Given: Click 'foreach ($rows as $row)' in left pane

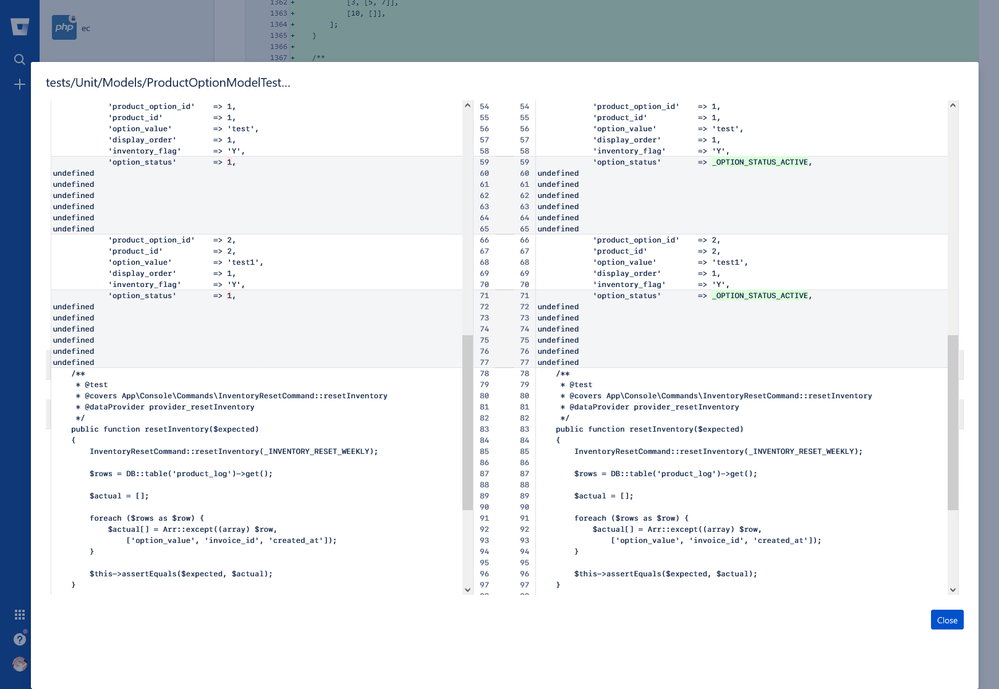Looking at the screenshot, I should pos(147,518).
